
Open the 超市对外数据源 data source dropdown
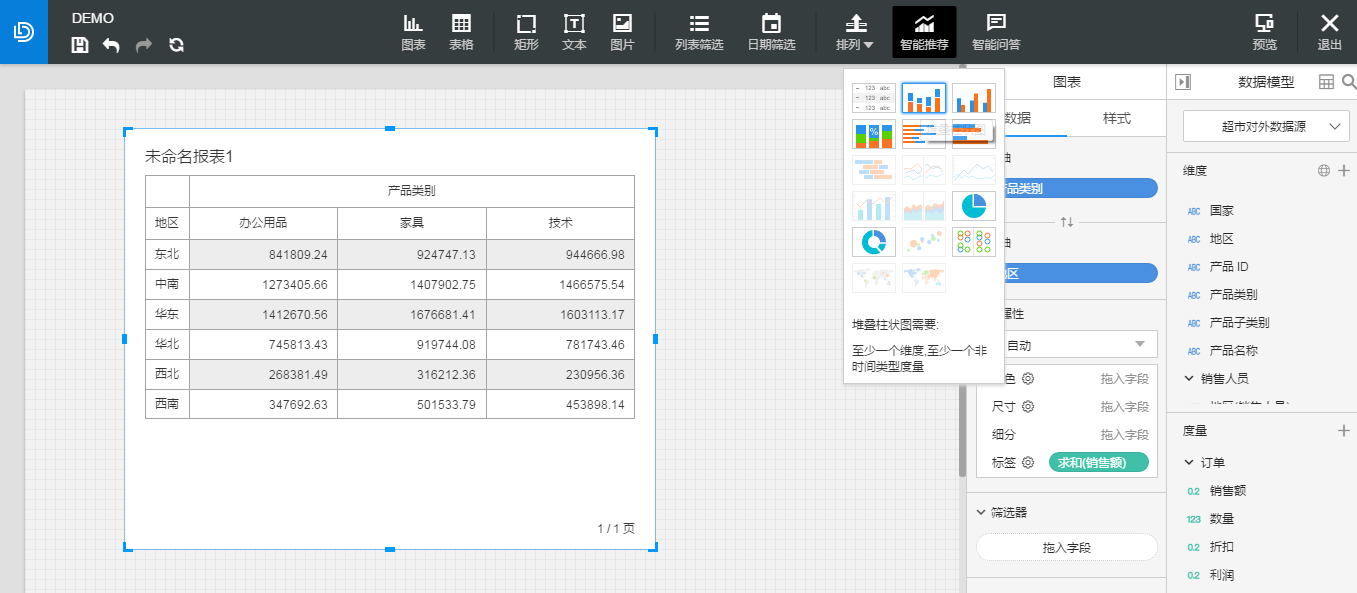(1266, 126)
